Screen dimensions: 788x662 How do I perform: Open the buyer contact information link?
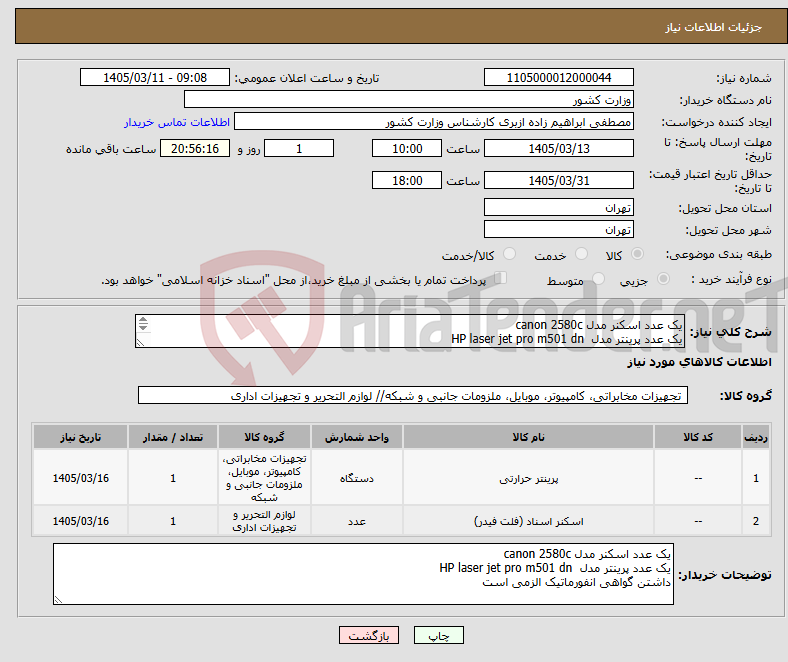(x=177, y=122)
